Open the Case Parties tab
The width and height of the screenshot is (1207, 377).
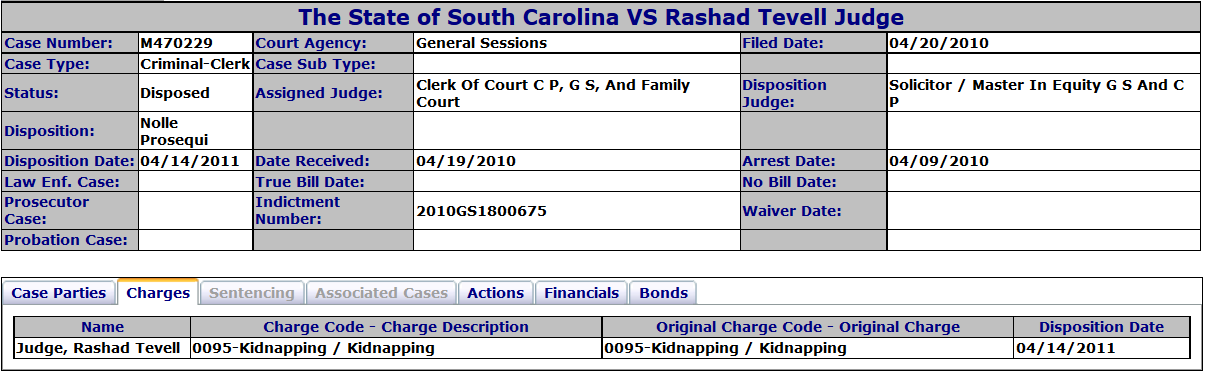[59, 293]
